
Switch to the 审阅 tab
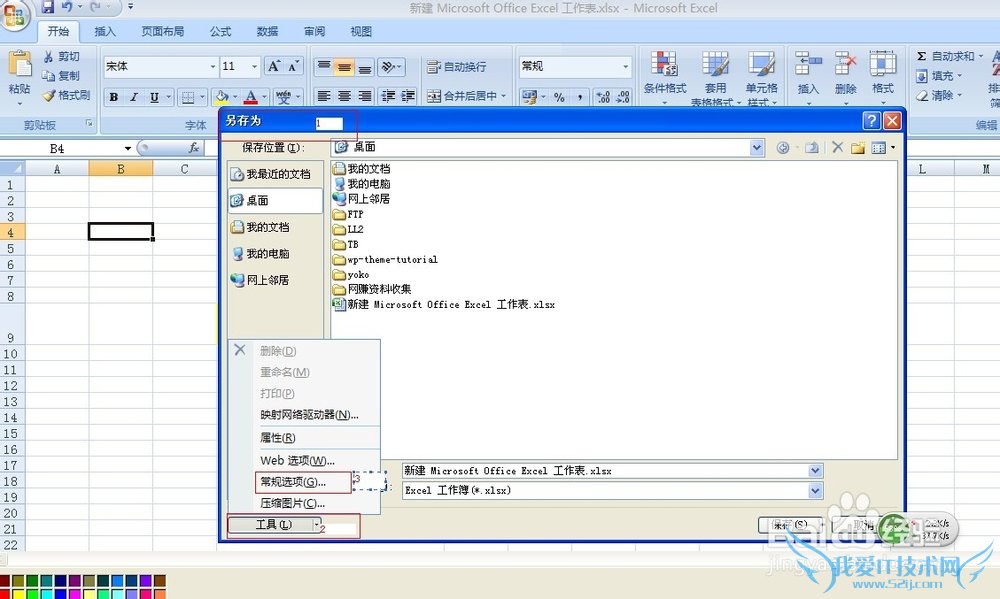[x=314, y=31]
